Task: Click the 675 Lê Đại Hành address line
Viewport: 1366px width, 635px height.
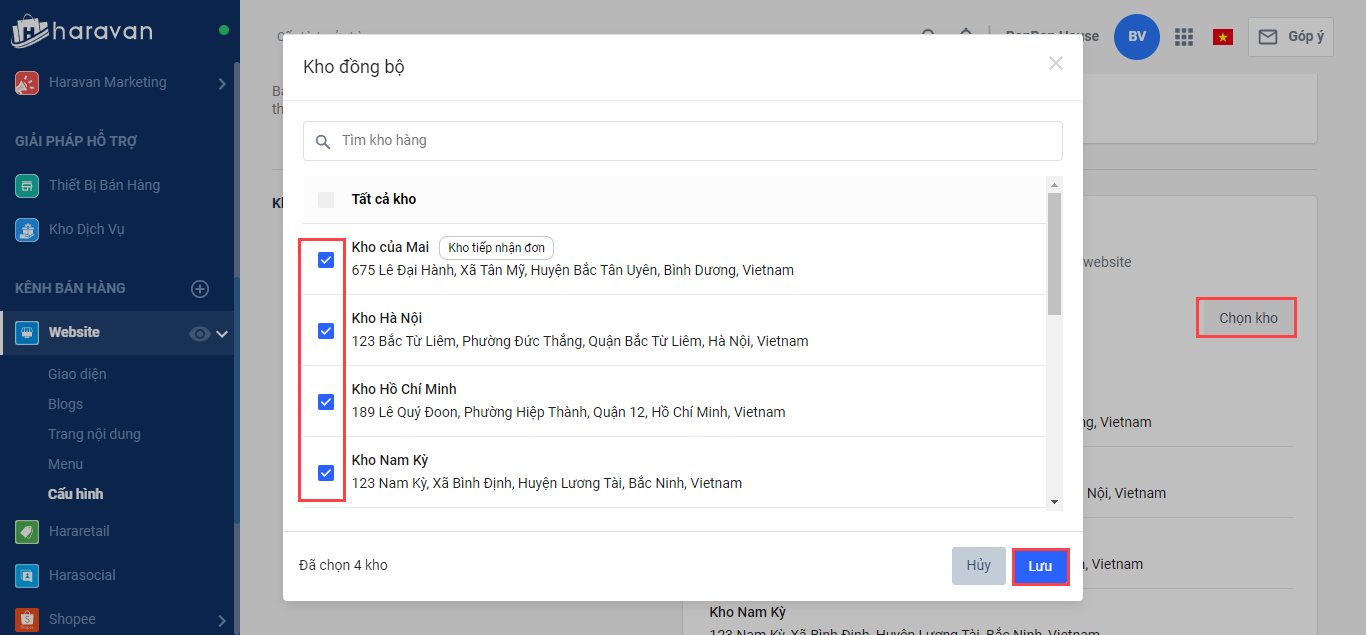Action: 573,270
